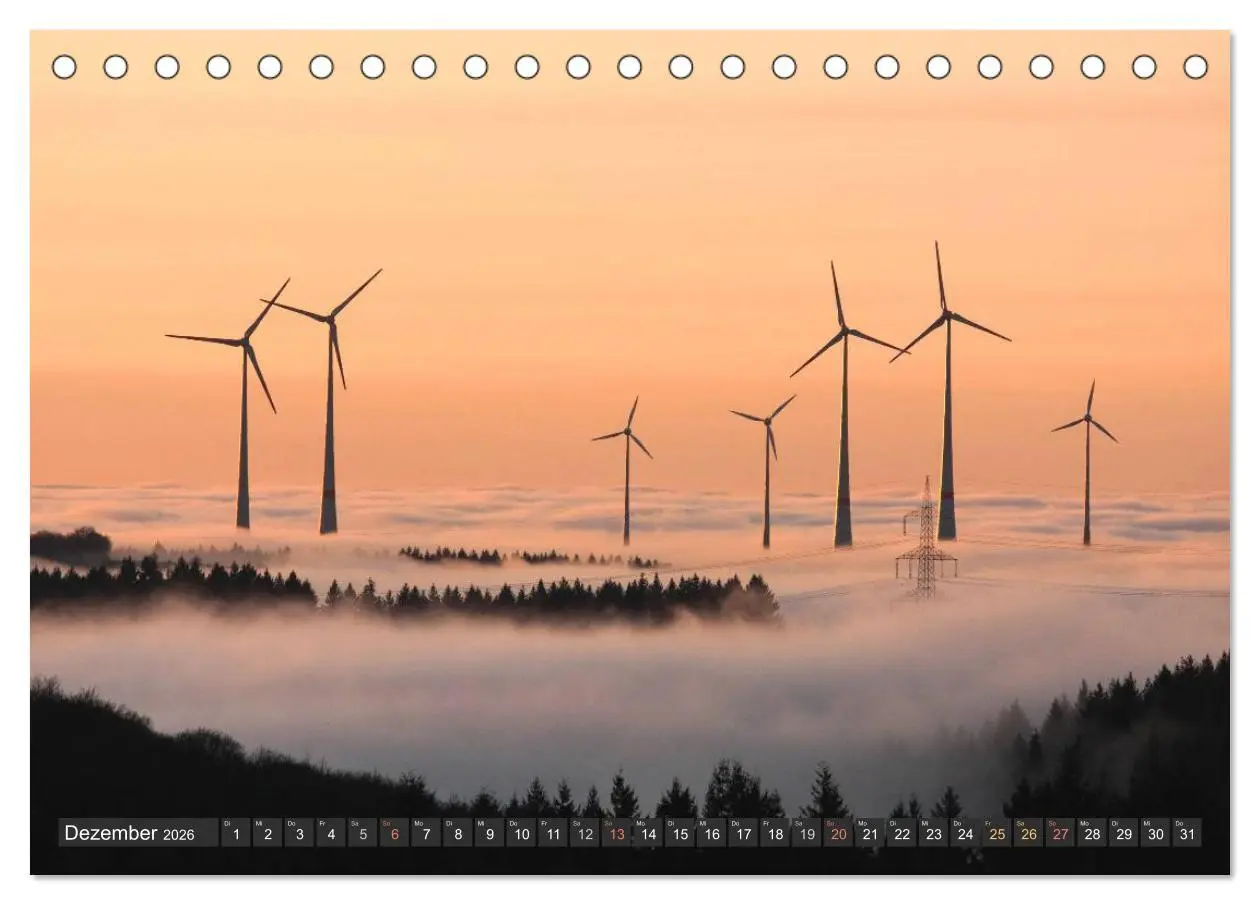
Task: Select day 21 in the calendar strip
Action: coord(870,833)
